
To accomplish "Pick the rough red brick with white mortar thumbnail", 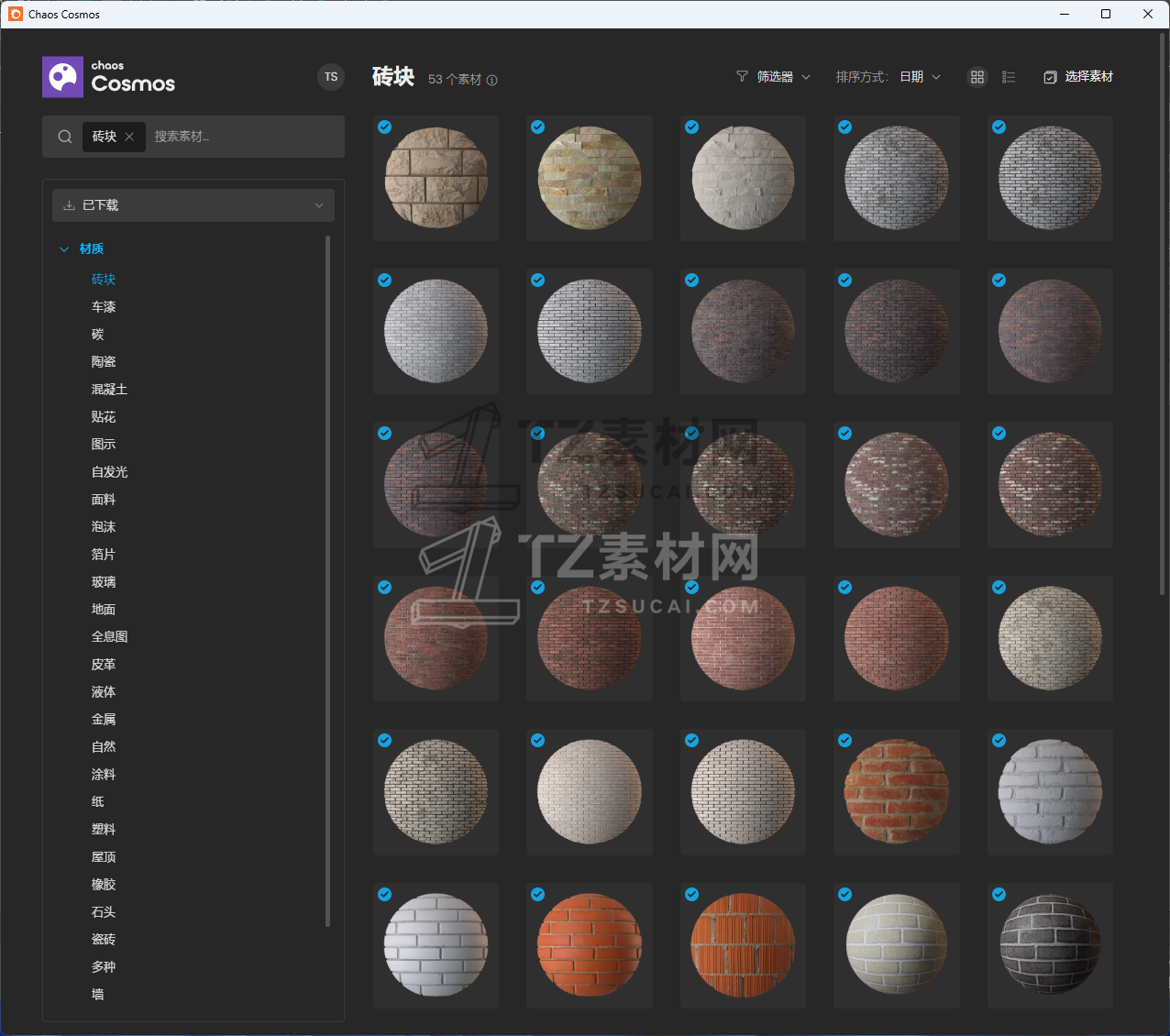I will pos(897,792).
